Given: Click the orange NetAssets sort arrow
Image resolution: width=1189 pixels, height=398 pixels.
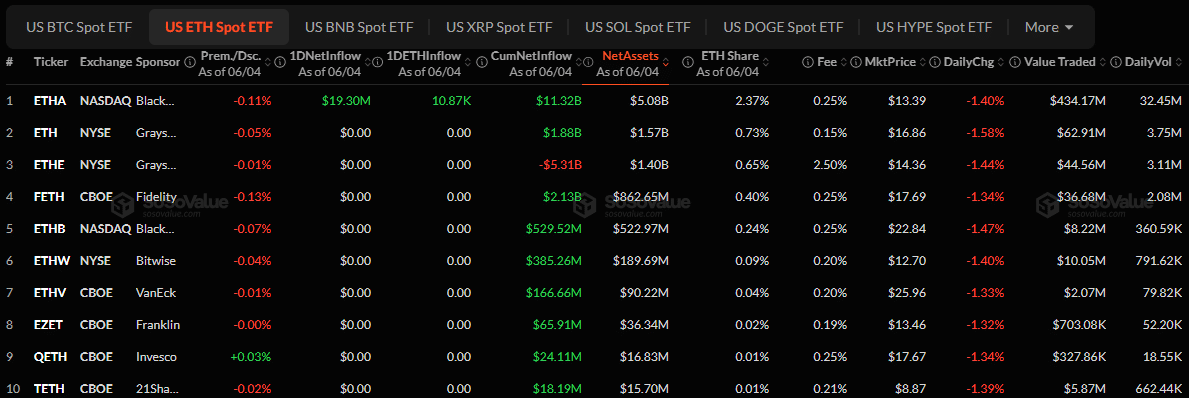Looking at the screenshot, I should pyautogui.click(x=665, y=62).
